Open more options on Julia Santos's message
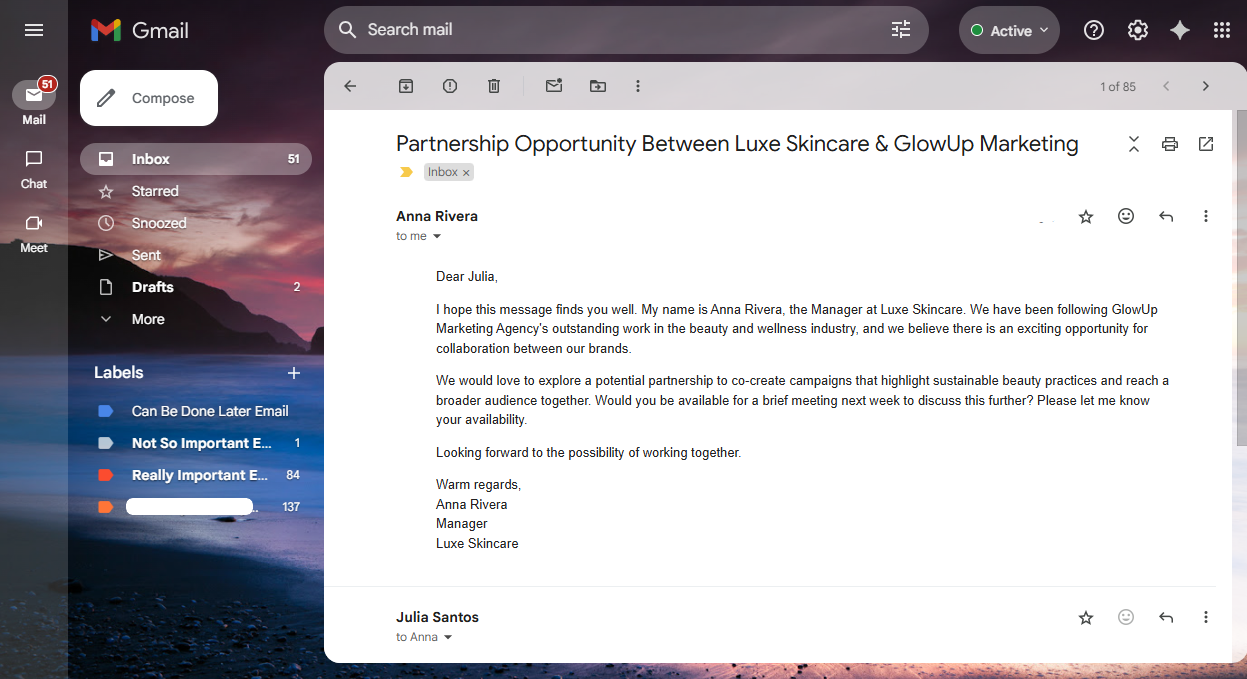 [x=1206, y=617]
